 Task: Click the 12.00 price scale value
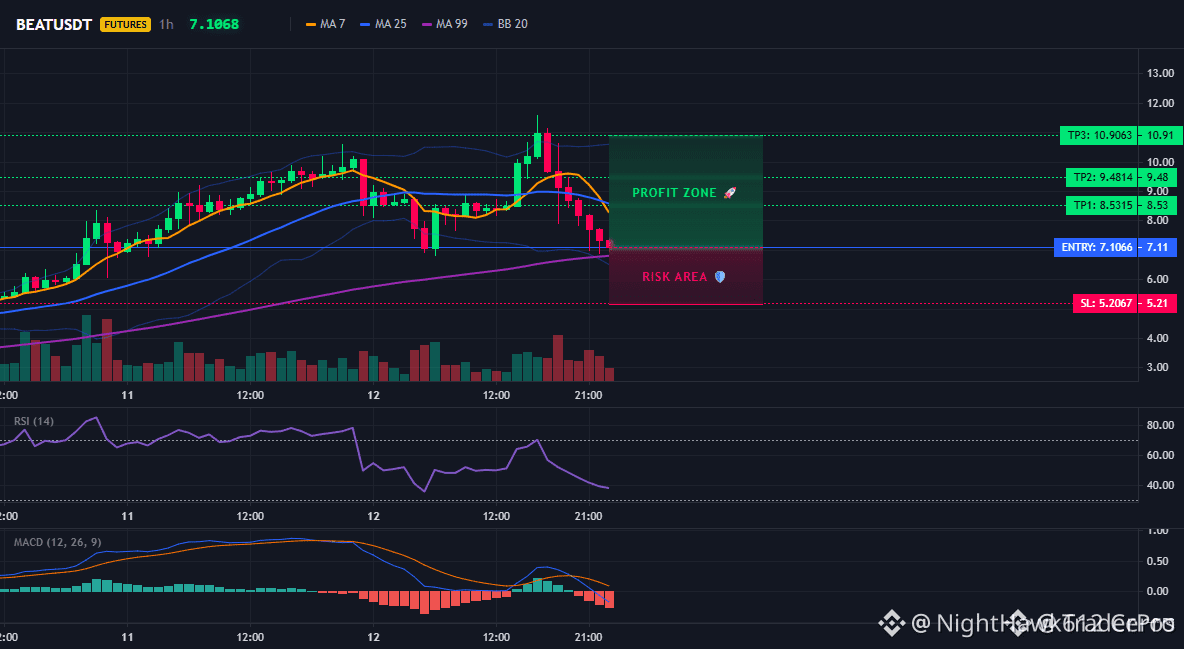[x=1161, y=103]
